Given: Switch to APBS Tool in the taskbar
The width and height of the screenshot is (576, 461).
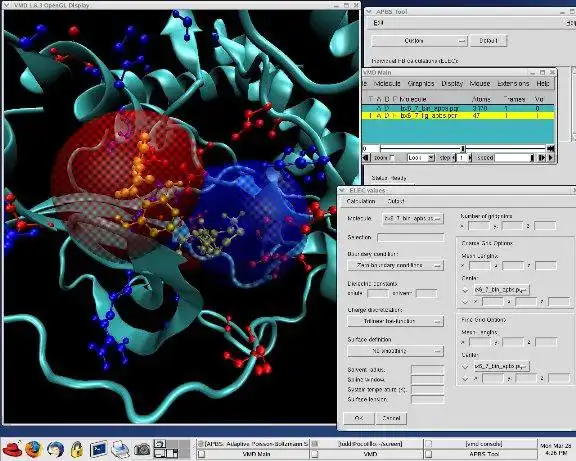Looking at the screenshot, I should (480, 454).
